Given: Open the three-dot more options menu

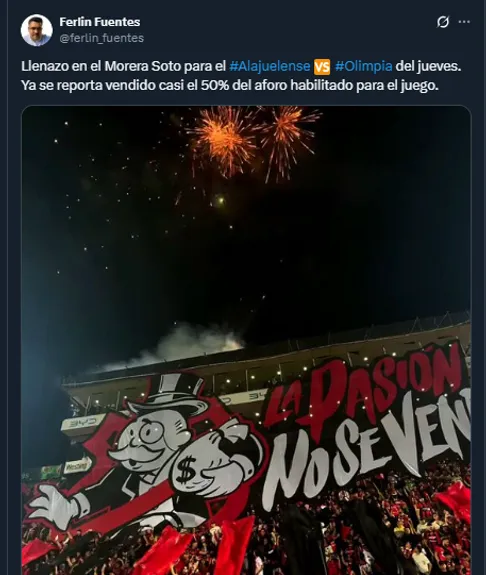Looking at the screenshot, I should pos(464,22).
